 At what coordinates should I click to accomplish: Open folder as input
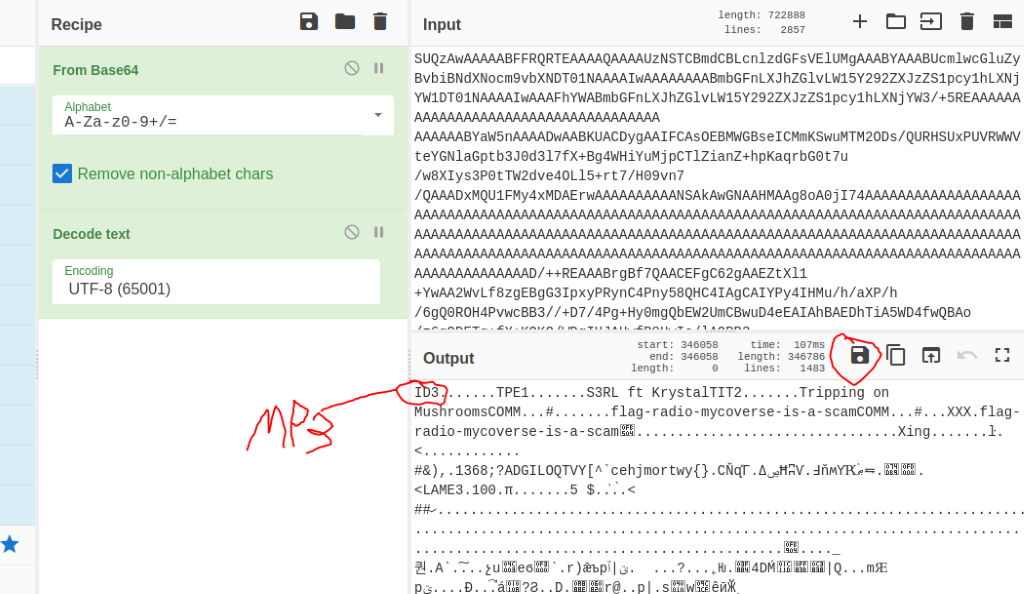(x=896, y=22)
